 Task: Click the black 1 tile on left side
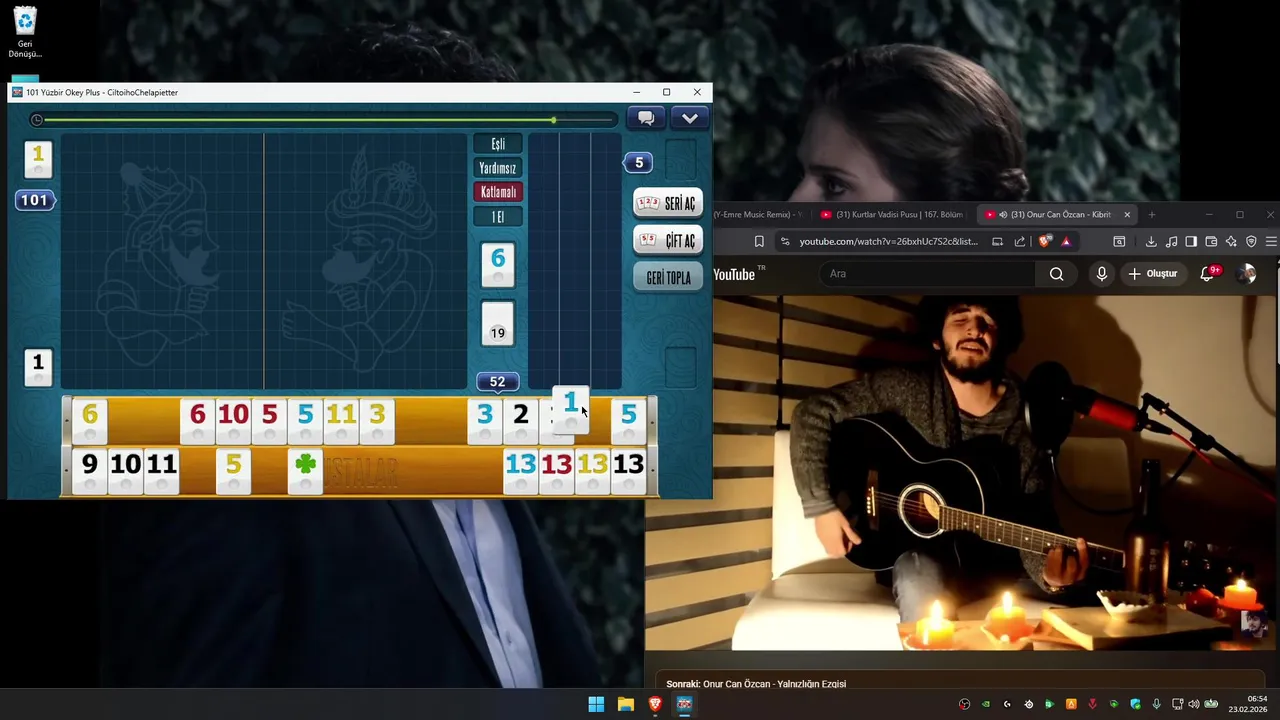38,367
